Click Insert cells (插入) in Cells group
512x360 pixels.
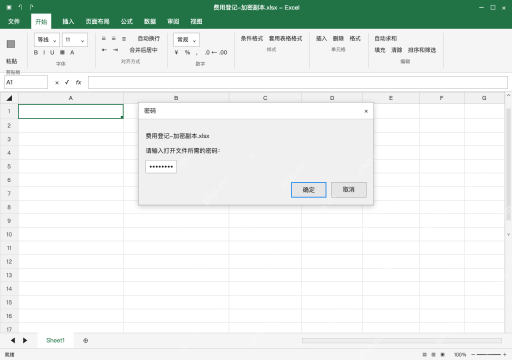click(321, 39)
